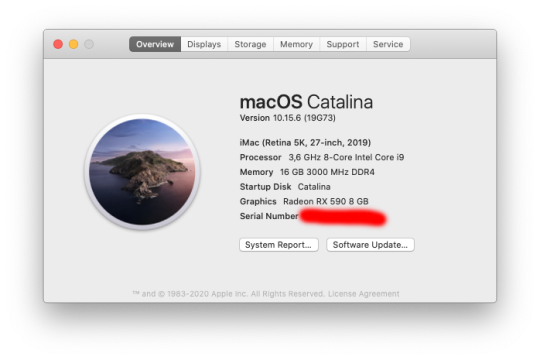The height and width of the screenshot is (360, 540).
Task: Open the Displays tab
Action: pyautogui.click(x=204, y=44)
